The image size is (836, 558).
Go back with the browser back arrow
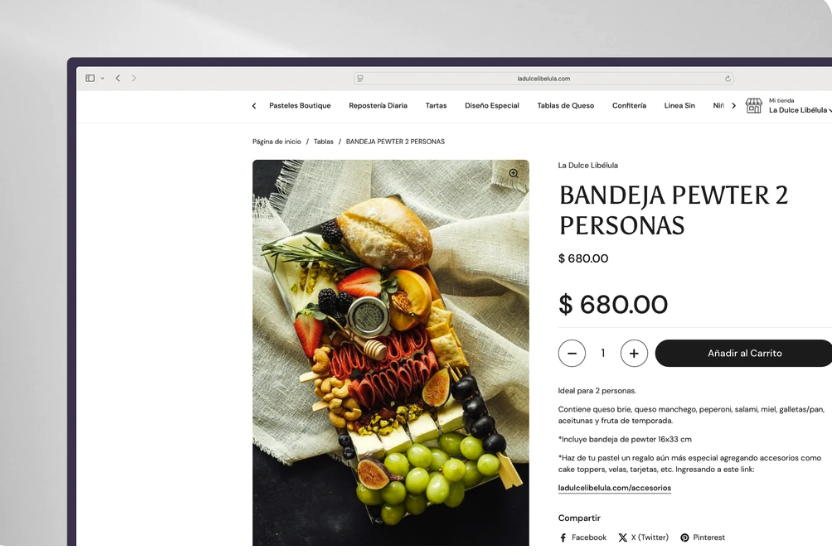point(118,78)
